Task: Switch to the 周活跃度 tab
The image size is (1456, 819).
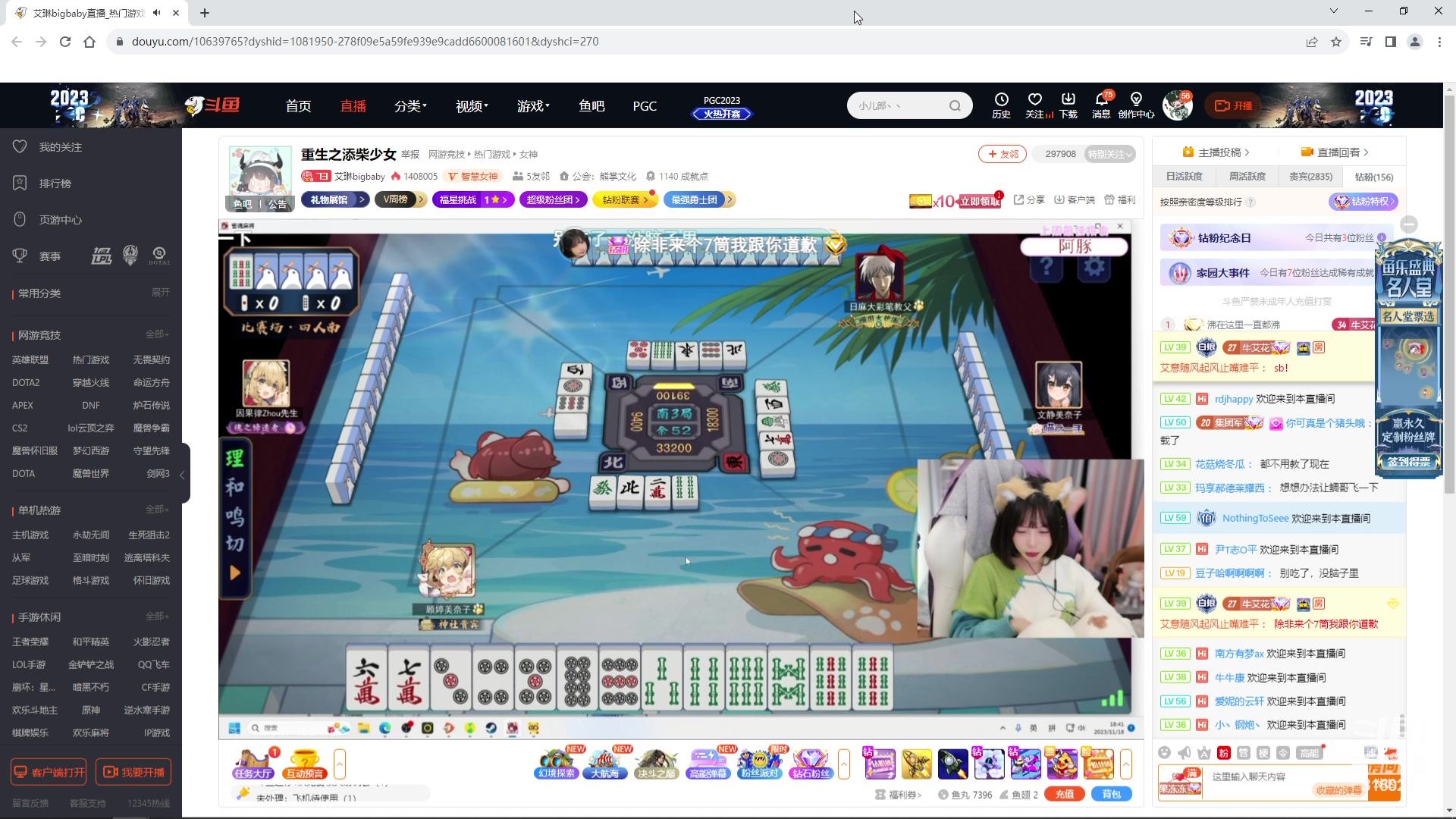Action: click(1247, 177)
